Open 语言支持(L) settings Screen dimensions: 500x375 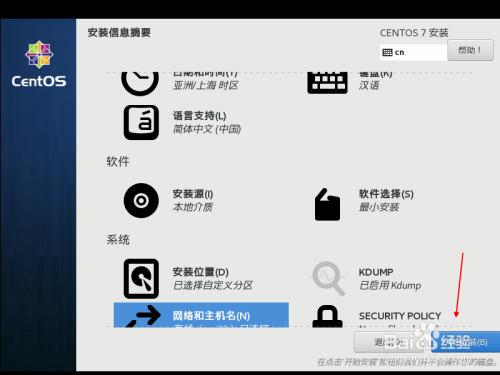point(199,116)
